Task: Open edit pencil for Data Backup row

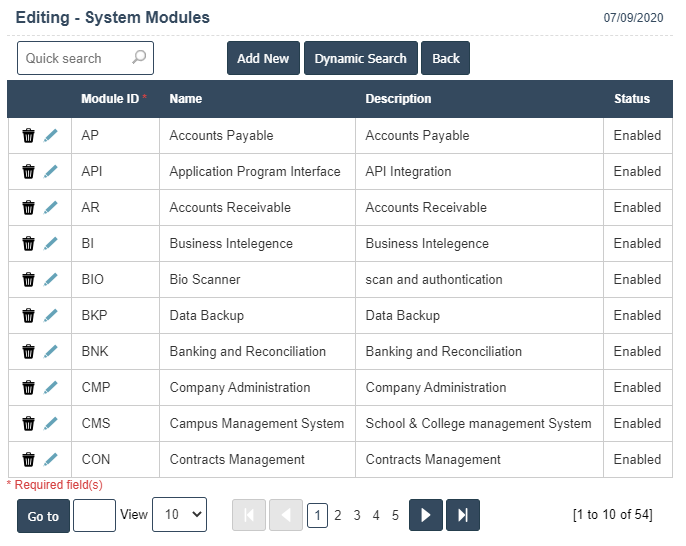Action: (x=51, y=316)
